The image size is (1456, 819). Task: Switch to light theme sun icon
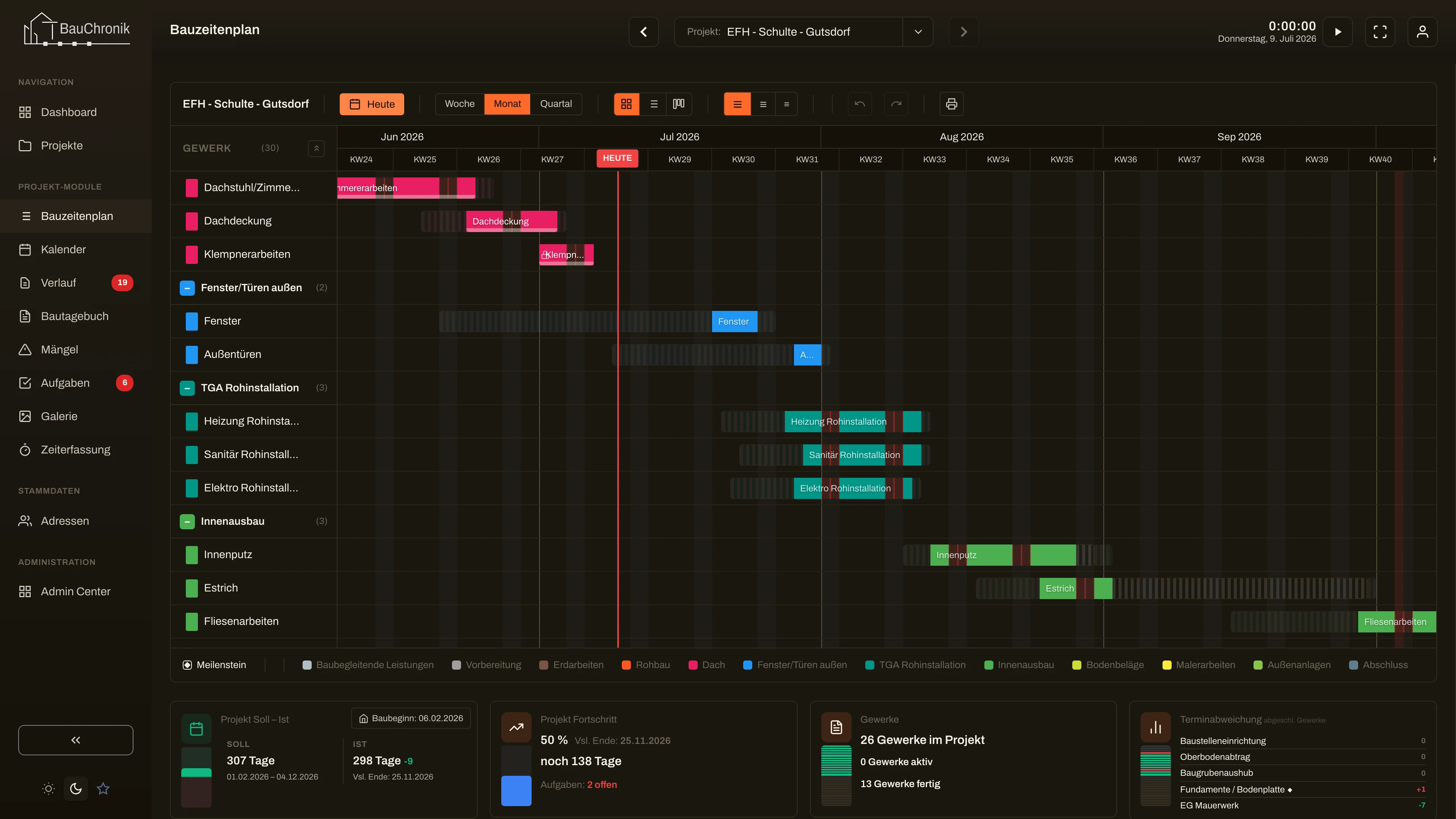(49, 789)
